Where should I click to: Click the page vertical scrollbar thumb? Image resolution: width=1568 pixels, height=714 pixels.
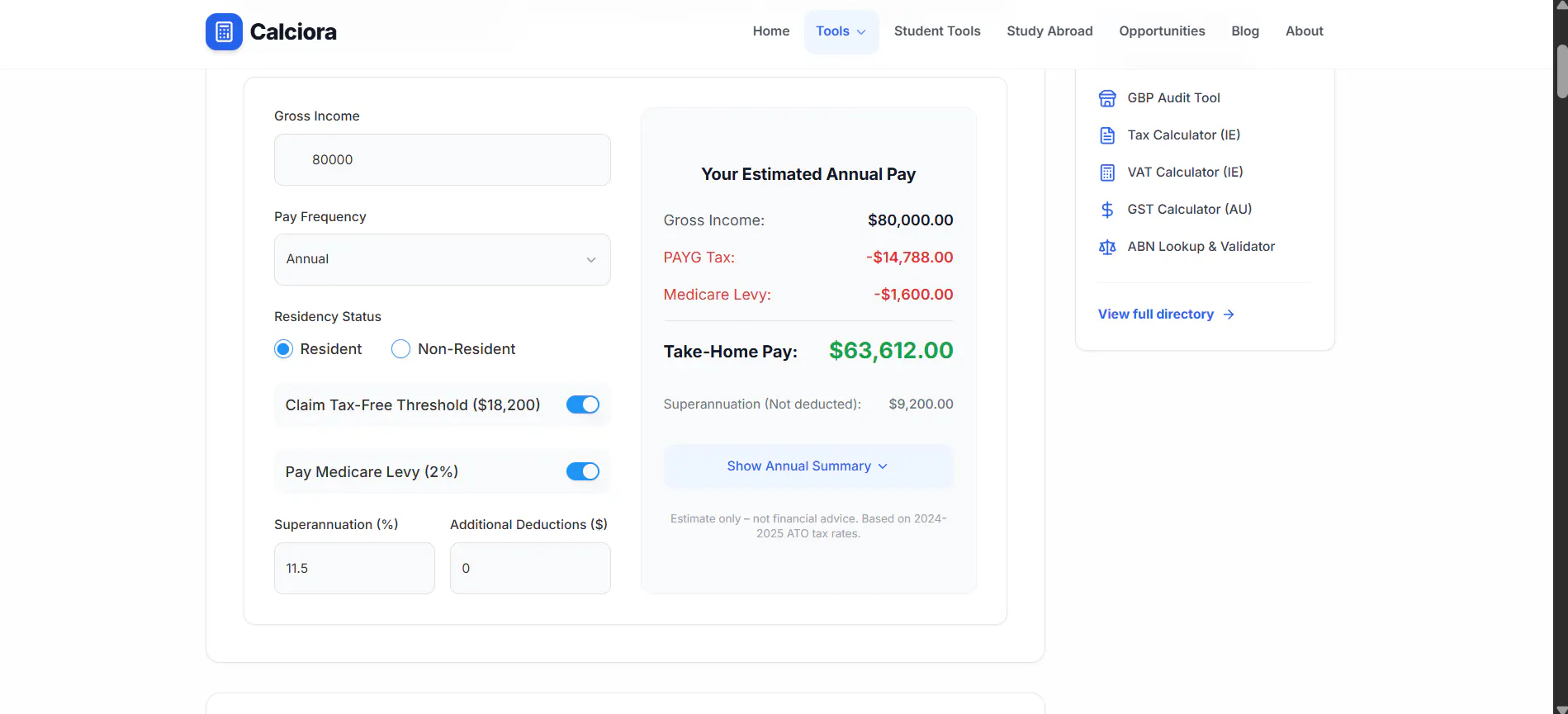coord(1561,72)
